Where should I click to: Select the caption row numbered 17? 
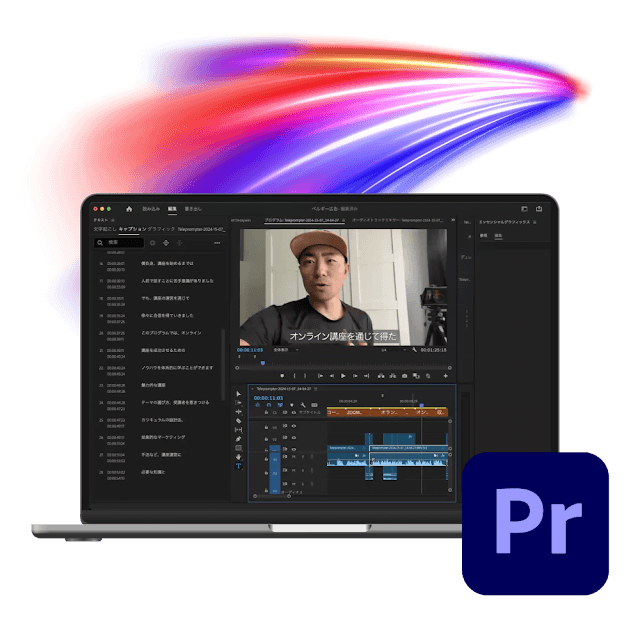159,284
